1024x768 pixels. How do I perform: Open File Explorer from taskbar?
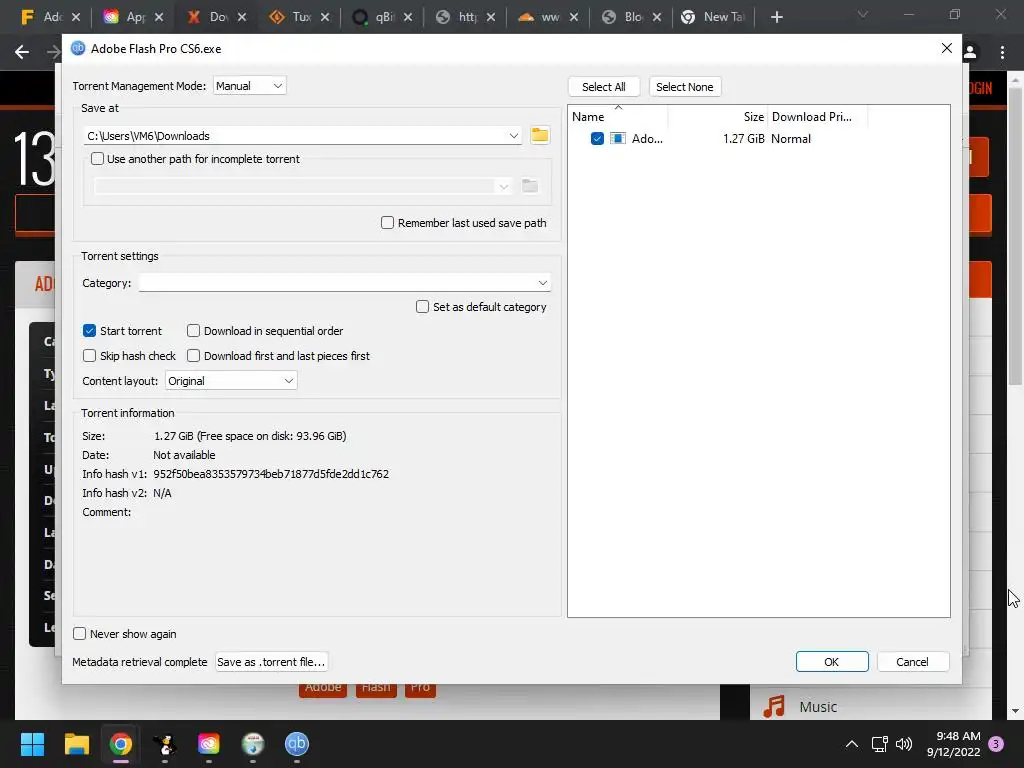click(76, 744)
